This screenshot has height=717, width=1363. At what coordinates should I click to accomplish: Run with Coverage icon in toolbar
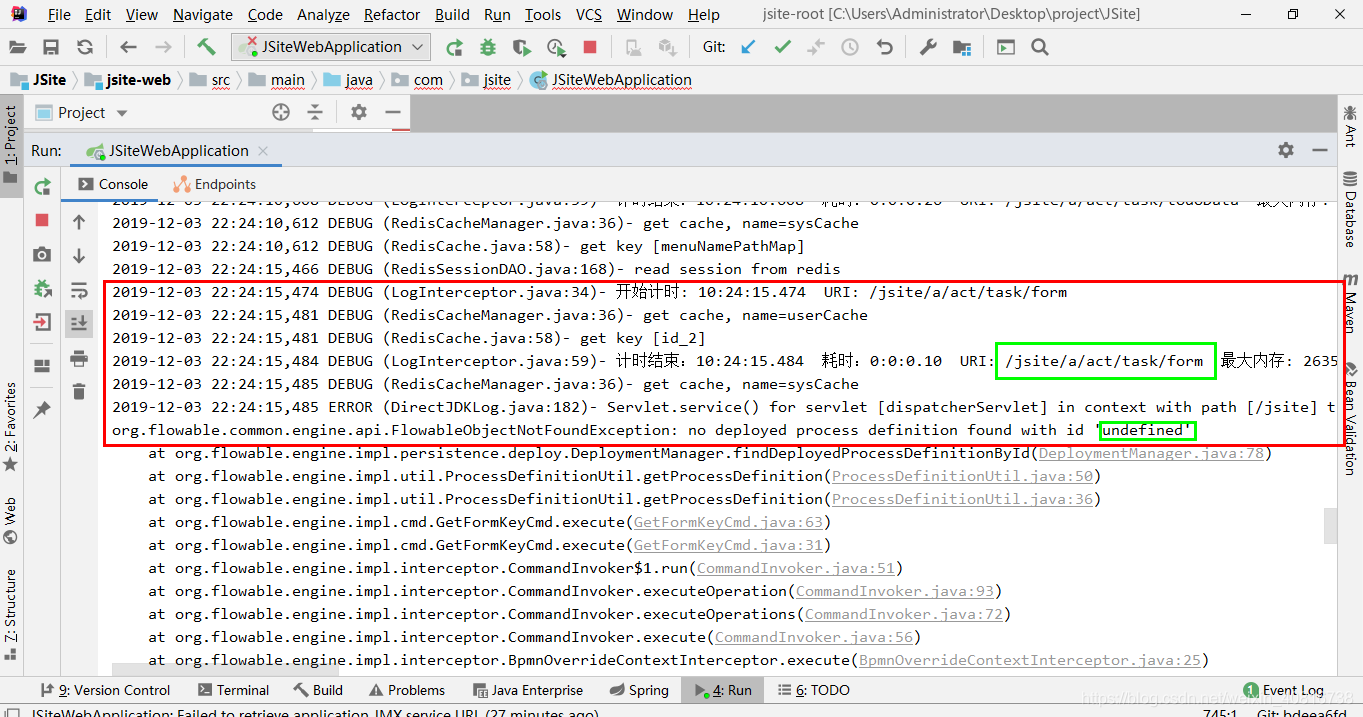point(522,47)
